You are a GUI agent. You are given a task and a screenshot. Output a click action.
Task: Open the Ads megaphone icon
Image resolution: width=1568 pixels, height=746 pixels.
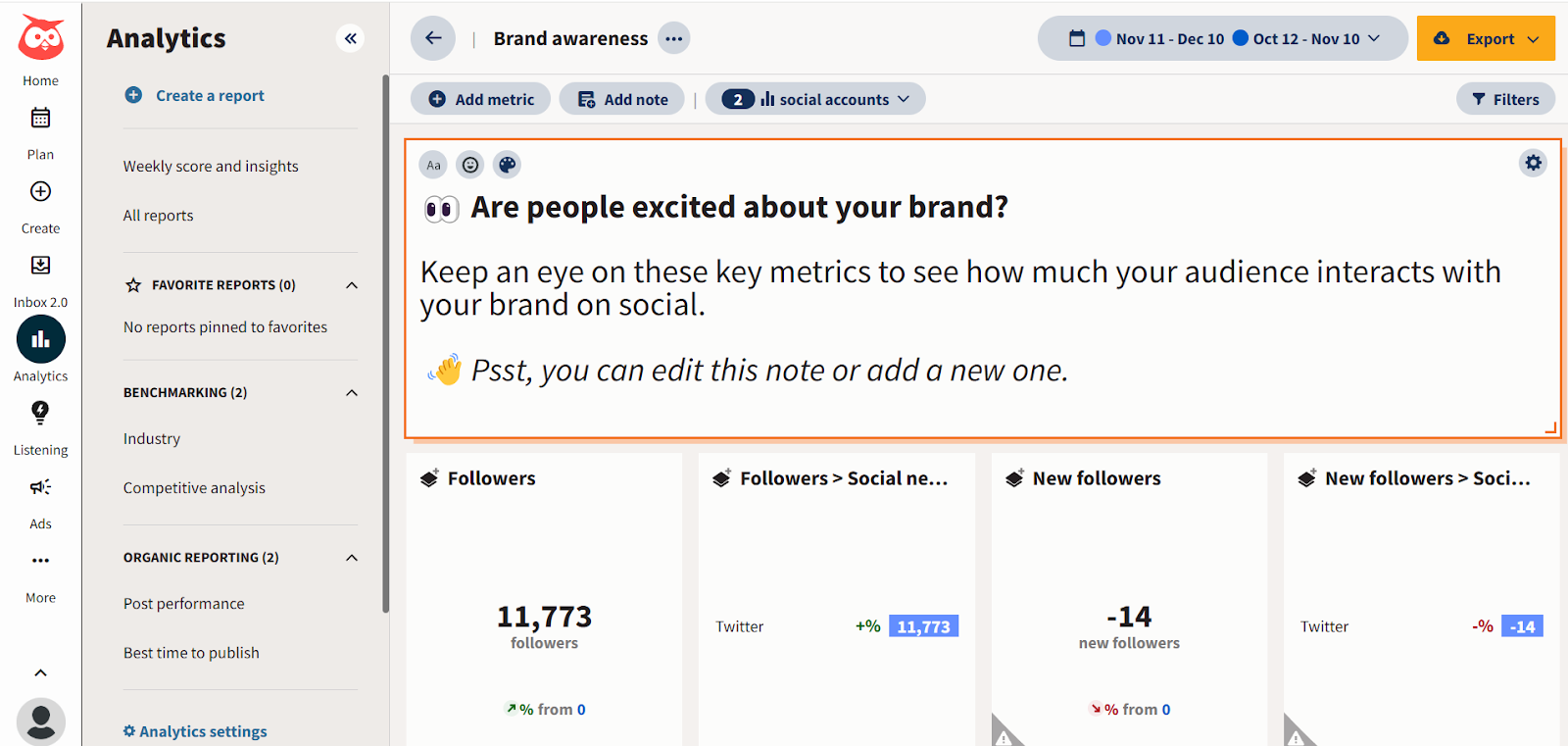click(39, 487)
